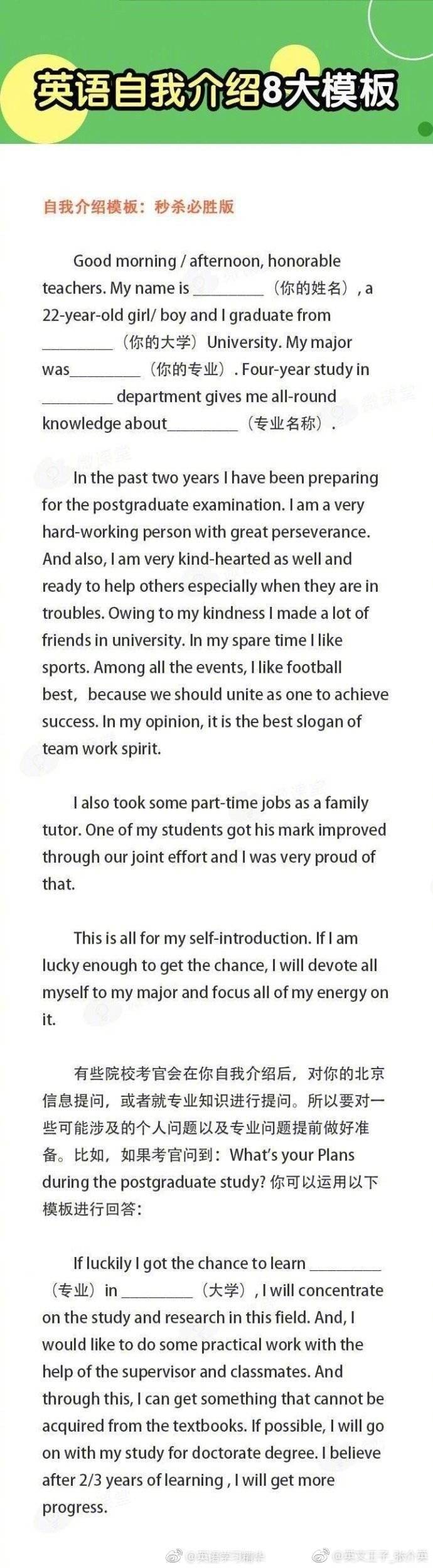Click the title 英语自我介绍8大模板

point(215,92)
